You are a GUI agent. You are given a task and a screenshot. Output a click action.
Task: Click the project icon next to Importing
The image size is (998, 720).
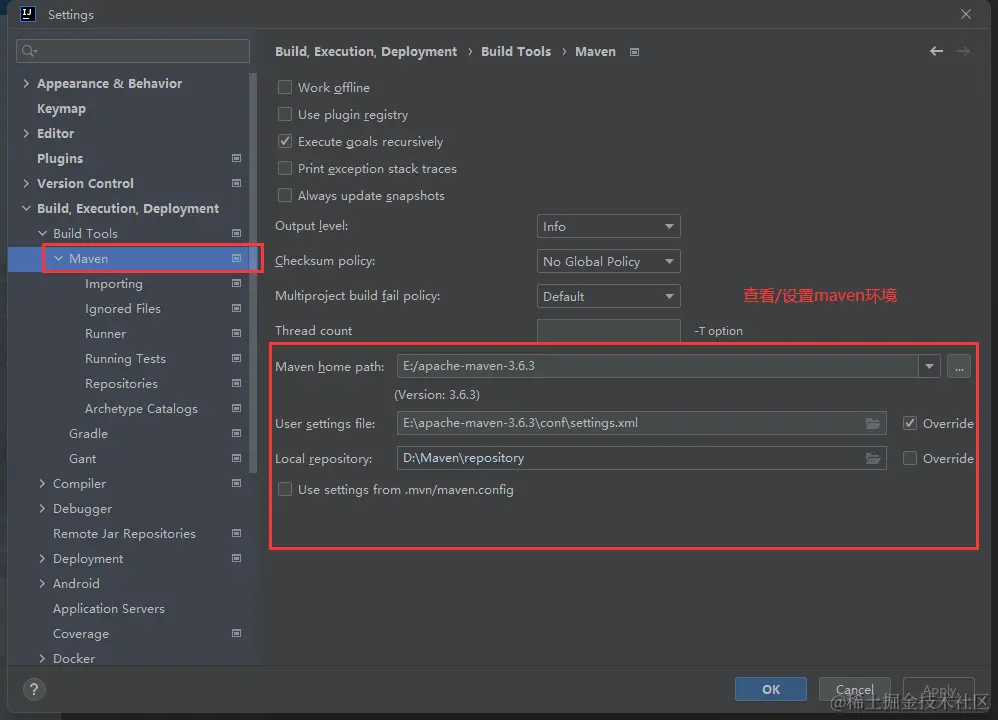(x=236, y=283)
